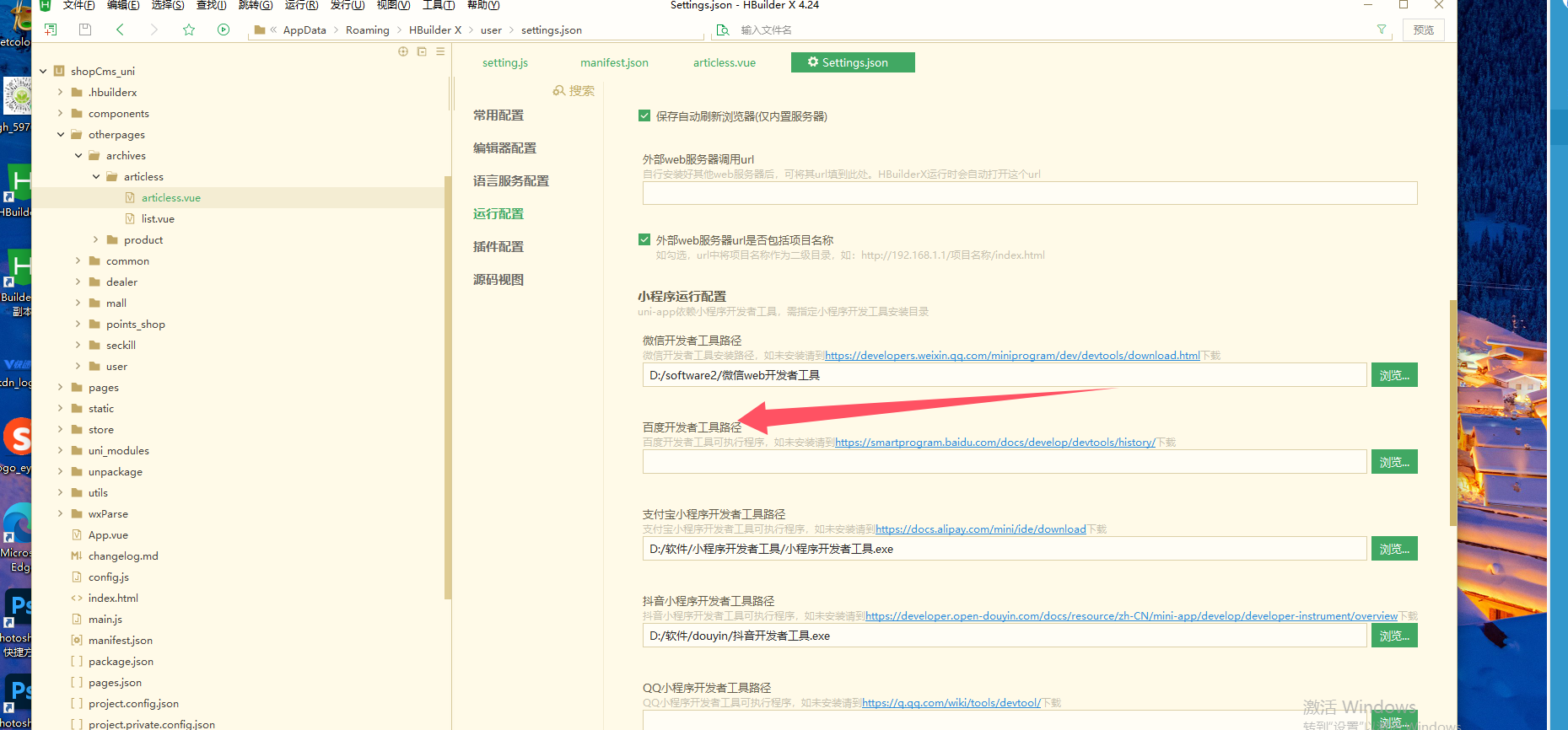This screenshot has width=1568, height=730.
Task: Click the list.vue file icon
Action: [130, 218]
